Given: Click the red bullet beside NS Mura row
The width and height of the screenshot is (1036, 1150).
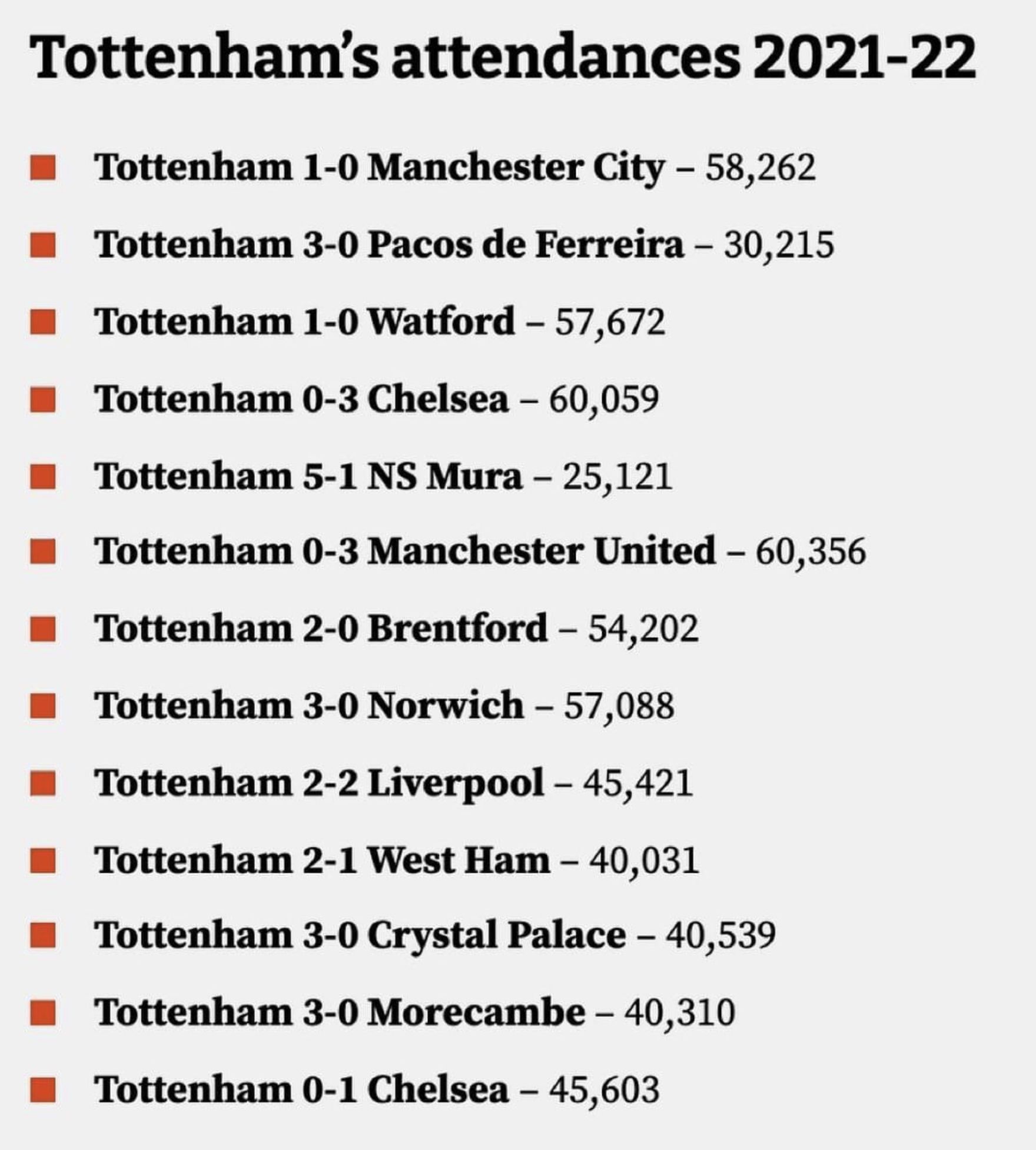Looking at the screenshot, I should [x=43, y=476].
